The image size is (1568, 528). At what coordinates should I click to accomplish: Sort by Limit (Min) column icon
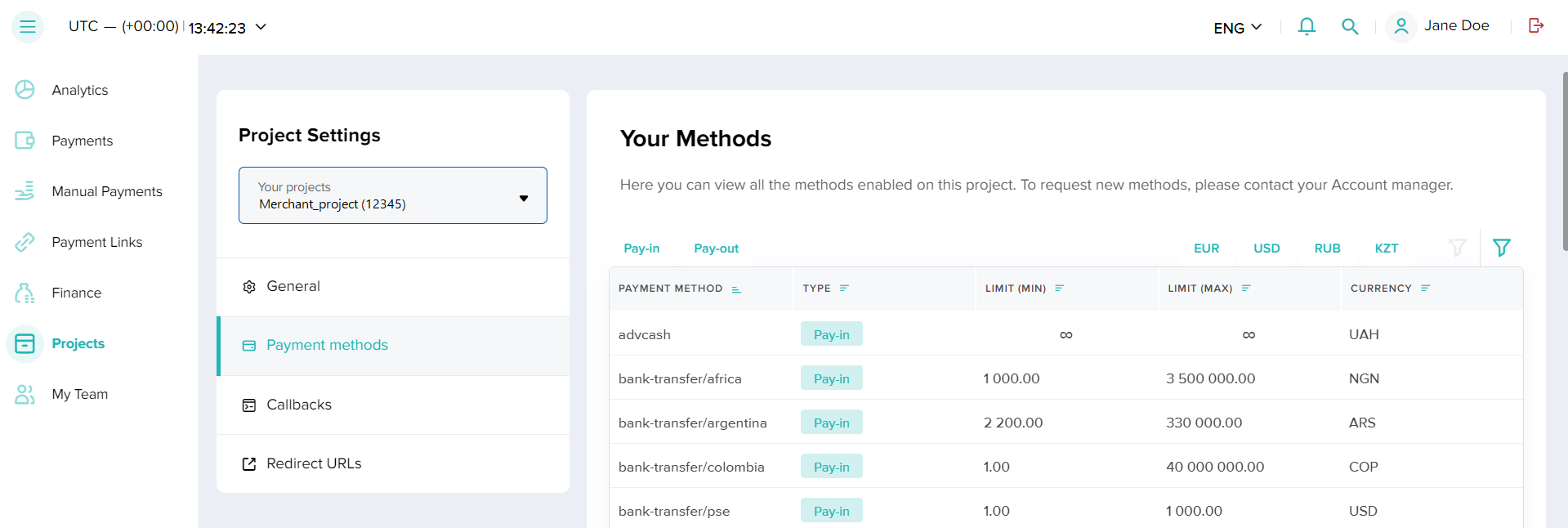(x=1059, y=288)
